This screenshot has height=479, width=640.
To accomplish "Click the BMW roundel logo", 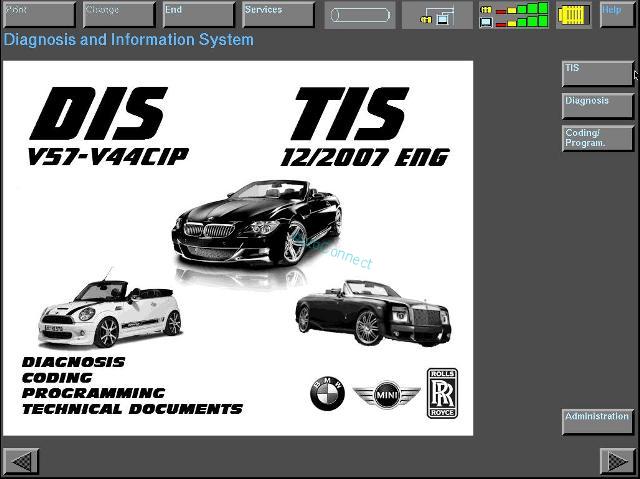I will click(327, 394).
